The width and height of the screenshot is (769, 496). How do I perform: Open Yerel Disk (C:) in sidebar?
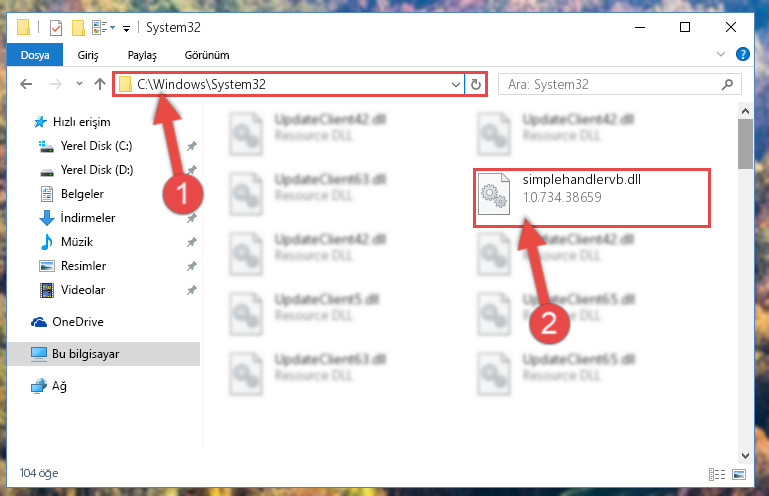click(x=96, y=146)
